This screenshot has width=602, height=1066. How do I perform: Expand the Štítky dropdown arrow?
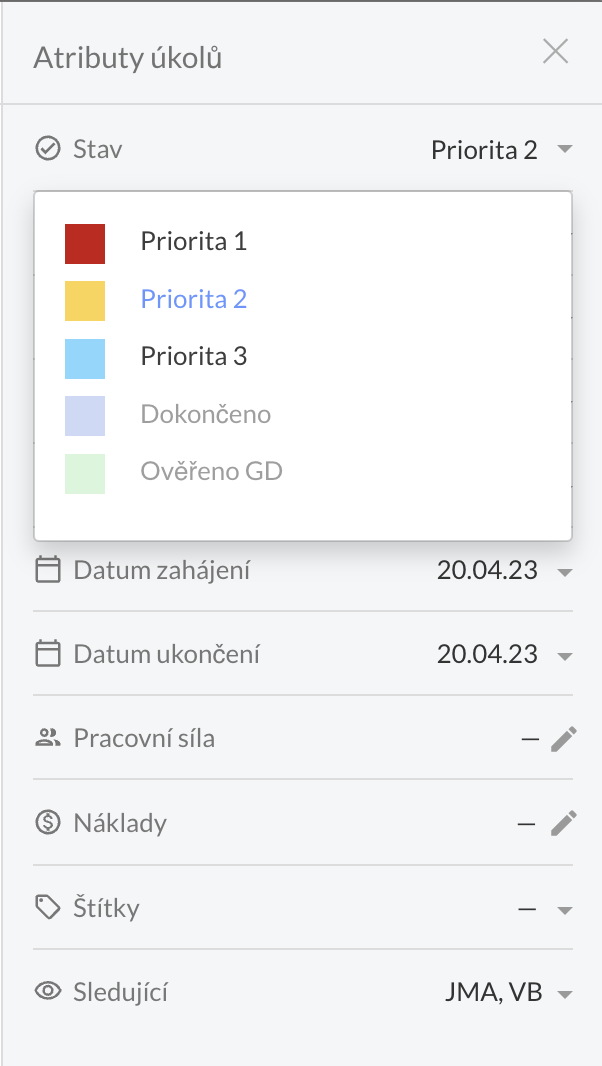pos(564,910)
